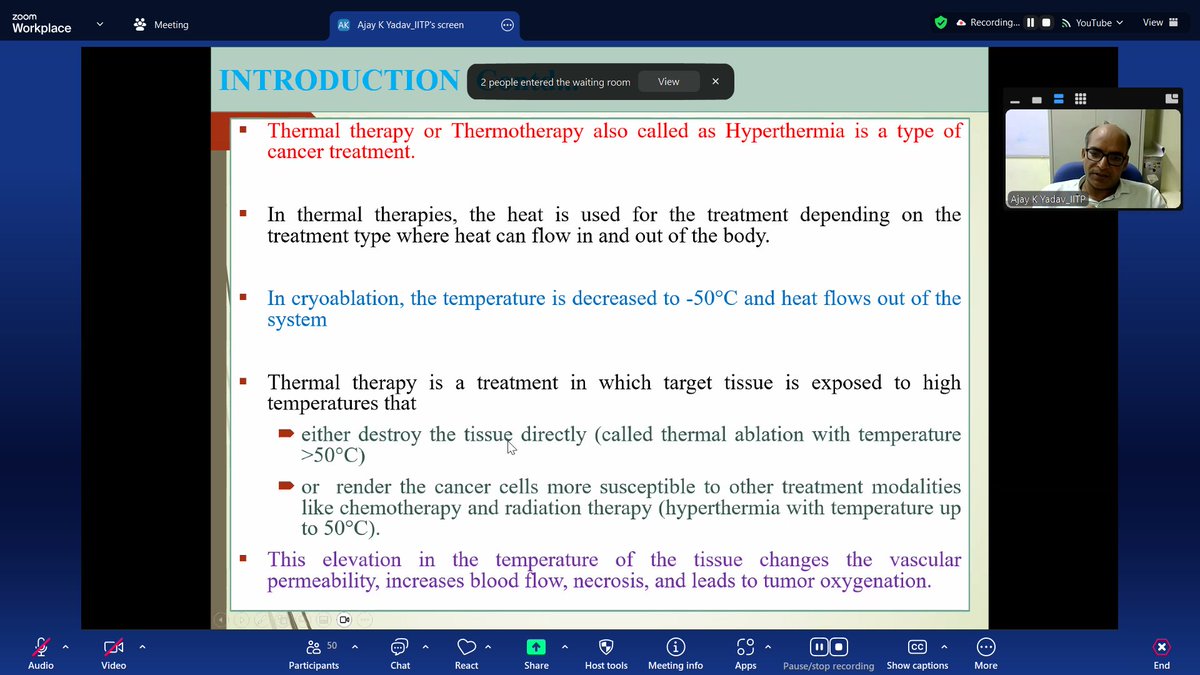Click 'In thermal therapies, the heat' bullet text

tap(614, 225)
